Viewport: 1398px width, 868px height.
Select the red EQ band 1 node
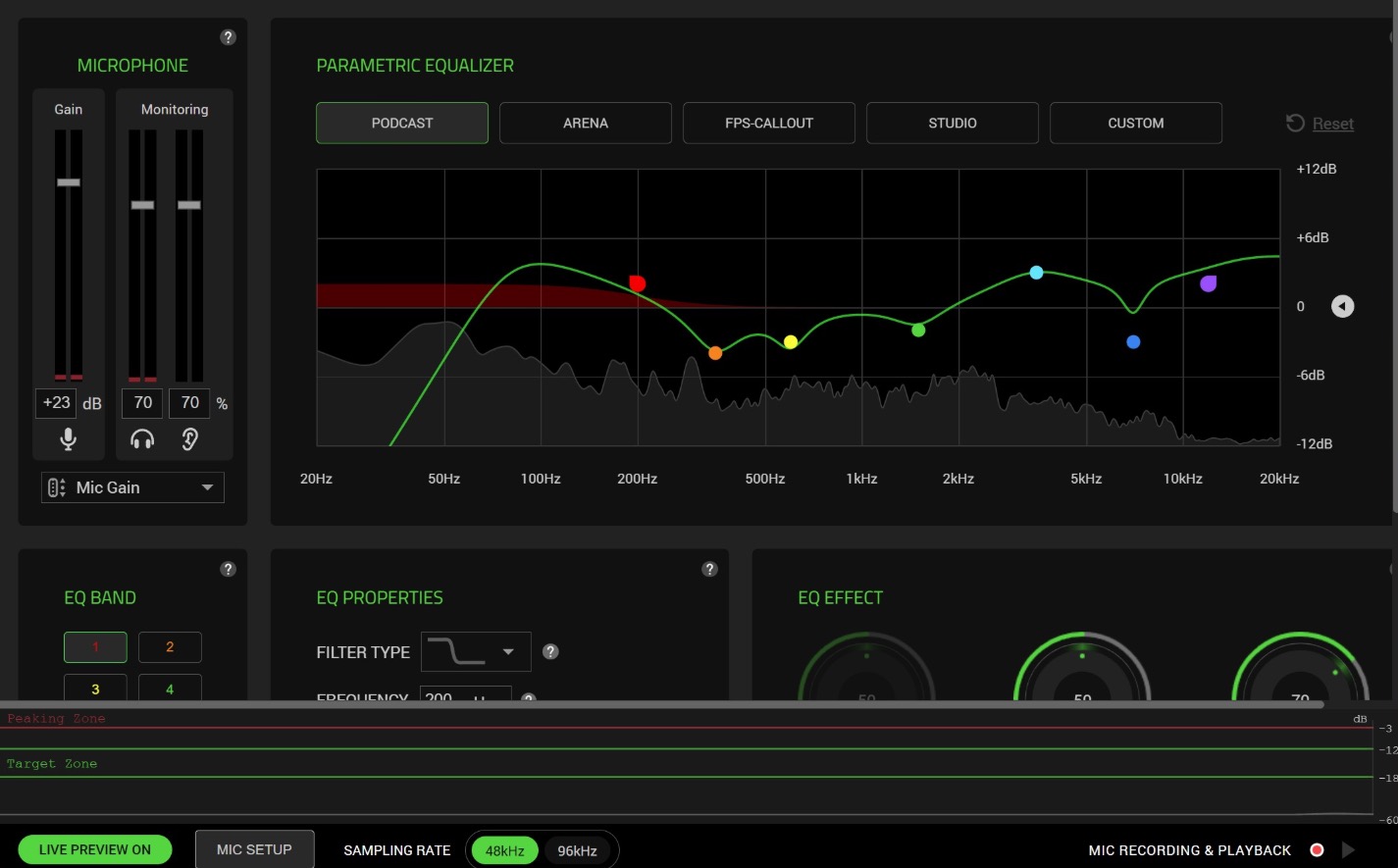(x=637, y=283)
